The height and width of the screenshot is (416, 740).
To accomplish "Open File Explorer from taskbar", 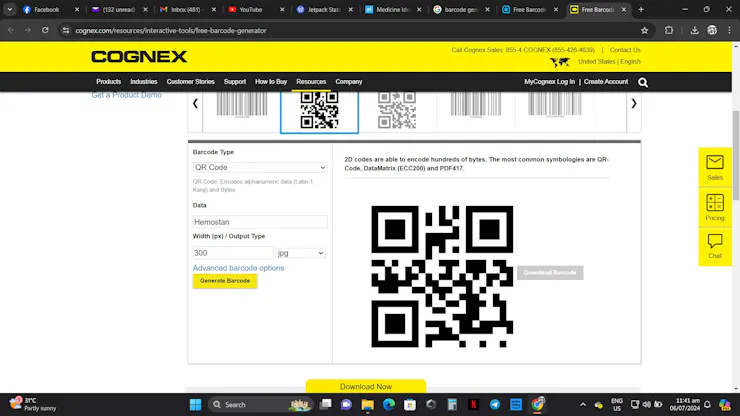I will [x=368, y=405].
